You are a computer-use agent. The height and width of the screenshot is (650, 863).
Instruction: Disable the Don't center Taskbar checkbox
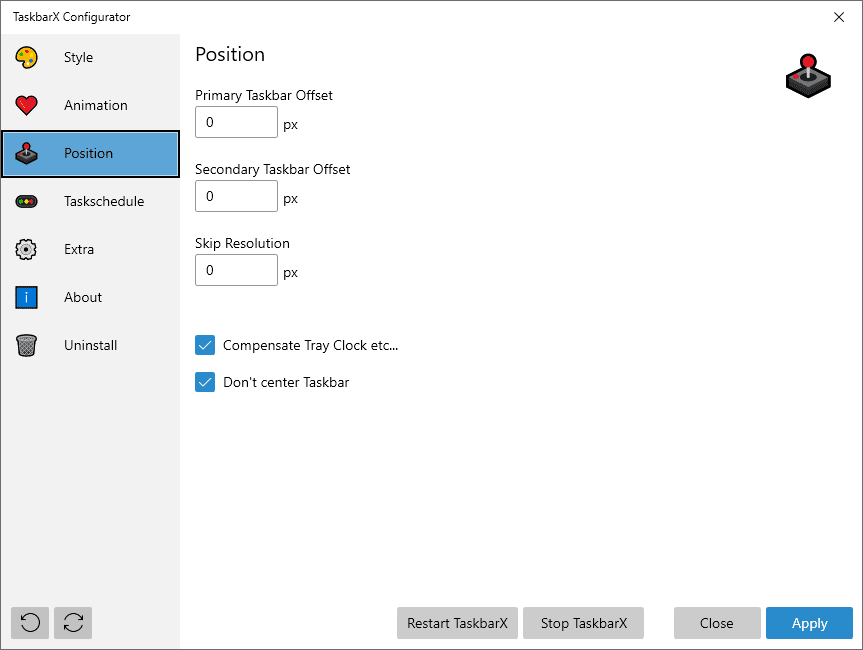pos(205,382)
